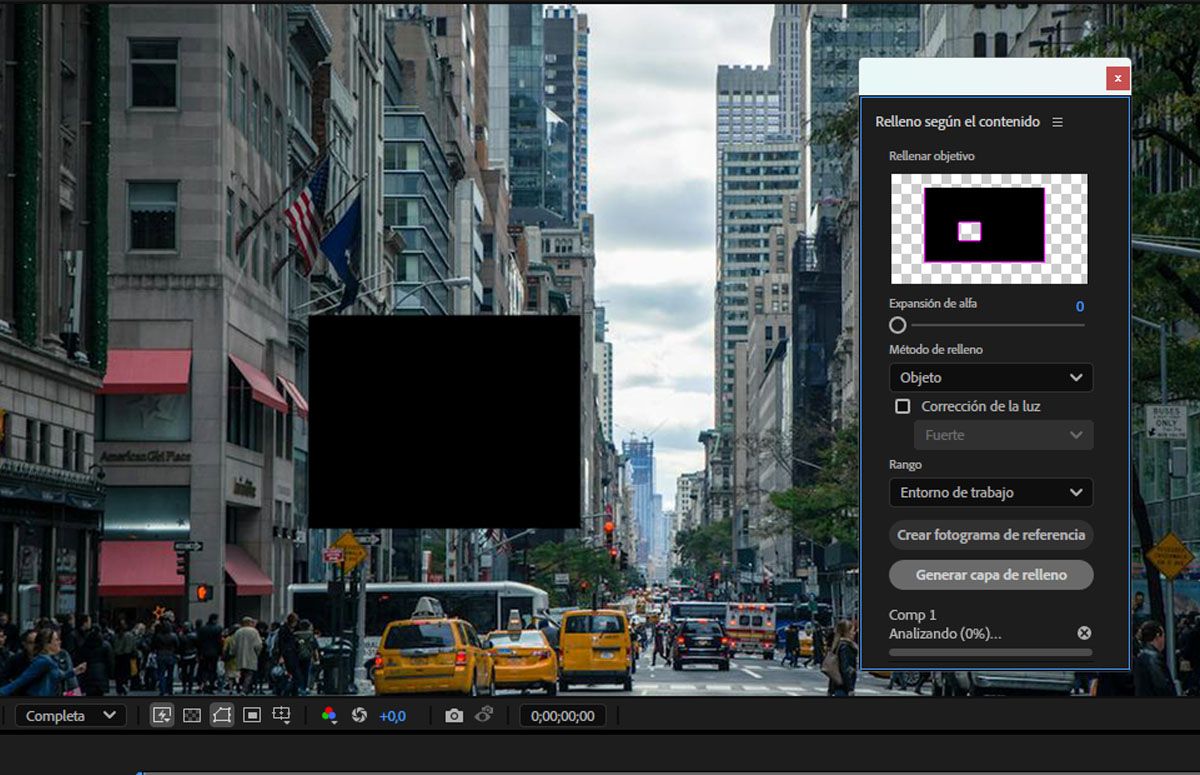Viewport: 1200px width, 775px height.
Task: Toggle the Transparency Grid in the composition viewer
Action: (190, 715)
